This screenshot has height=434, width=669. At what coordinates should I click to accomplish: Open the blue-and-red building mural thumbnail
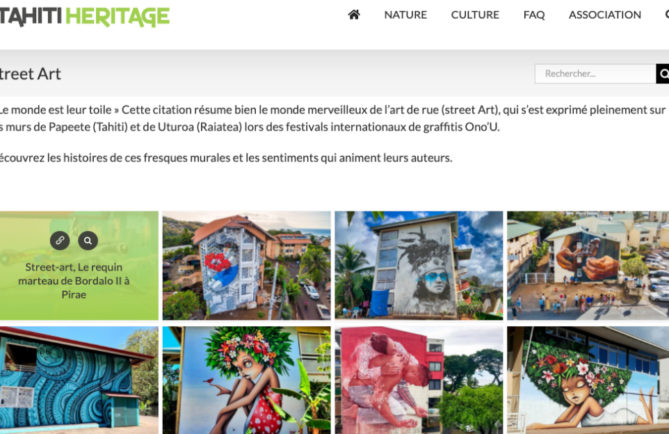[246, 265]
